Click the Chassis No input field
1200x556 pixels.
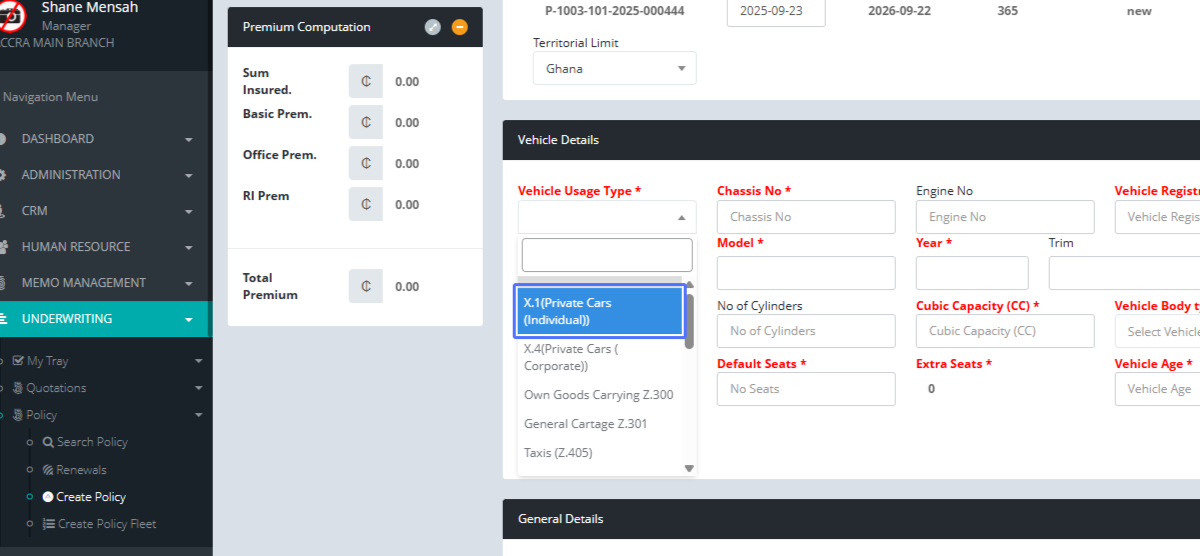coord(805,217)
